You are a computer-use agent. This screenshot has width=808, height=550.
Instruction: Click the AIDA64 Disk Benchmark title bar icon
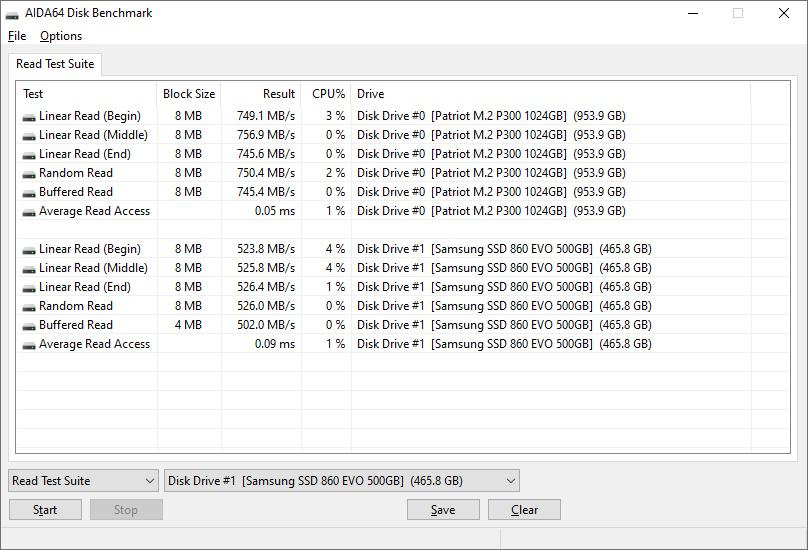tap(12, 14)
